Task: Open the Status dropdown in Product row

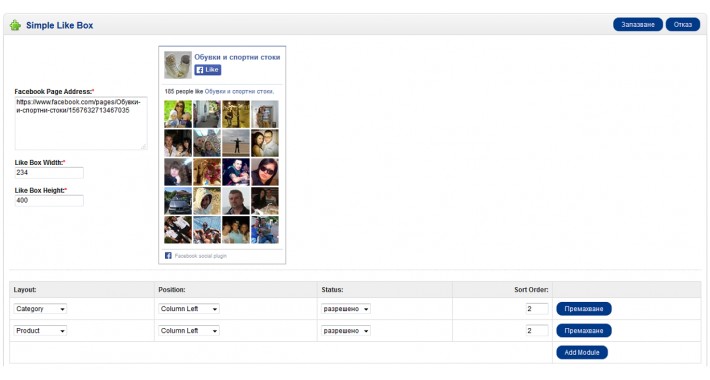Action: click(x=346, y=331)
